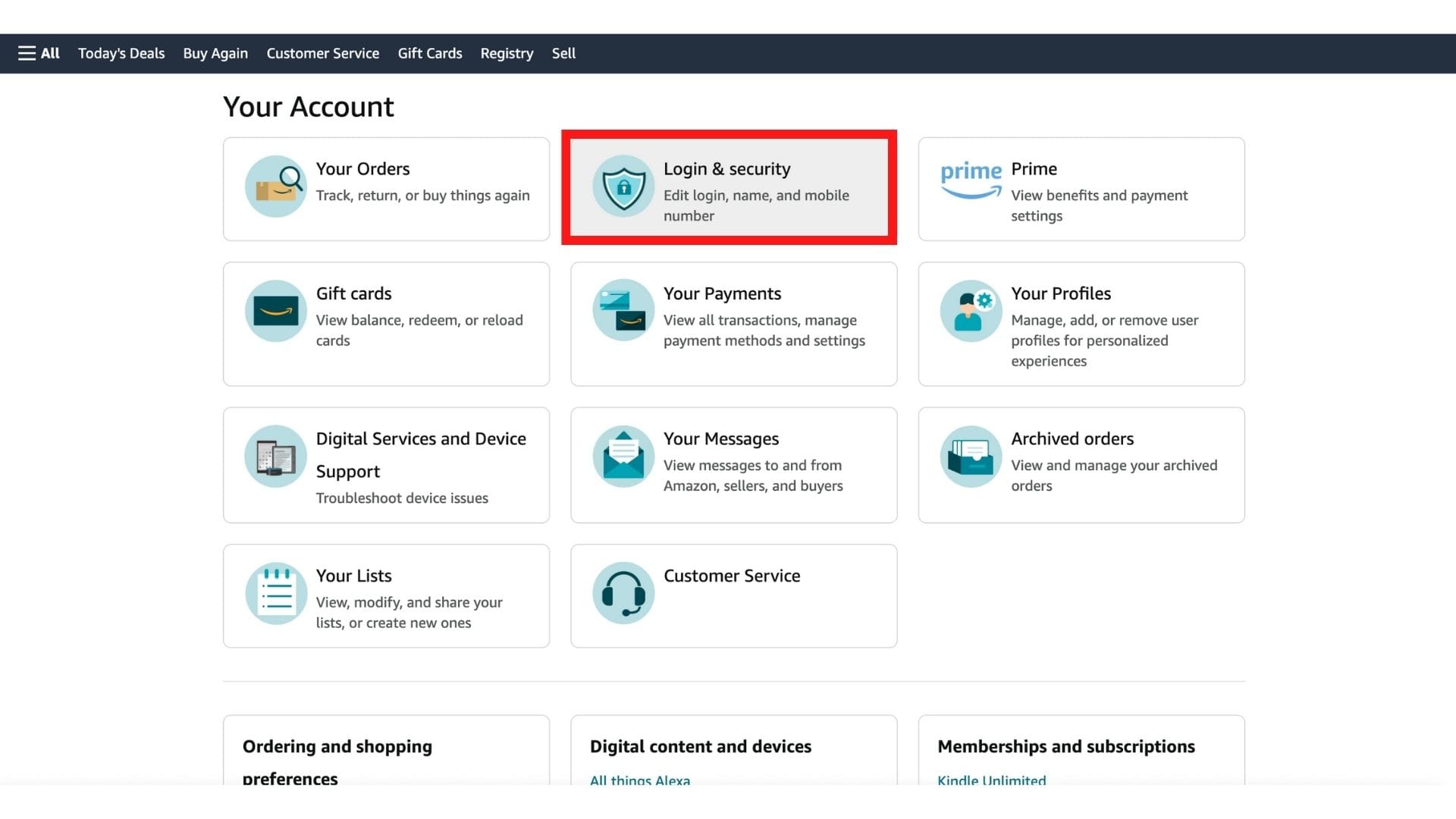Click 'Troubleshoot device issues' text
Viewport: 1456px width, 819px height.
pyautogui.click(x=402, y=497)
